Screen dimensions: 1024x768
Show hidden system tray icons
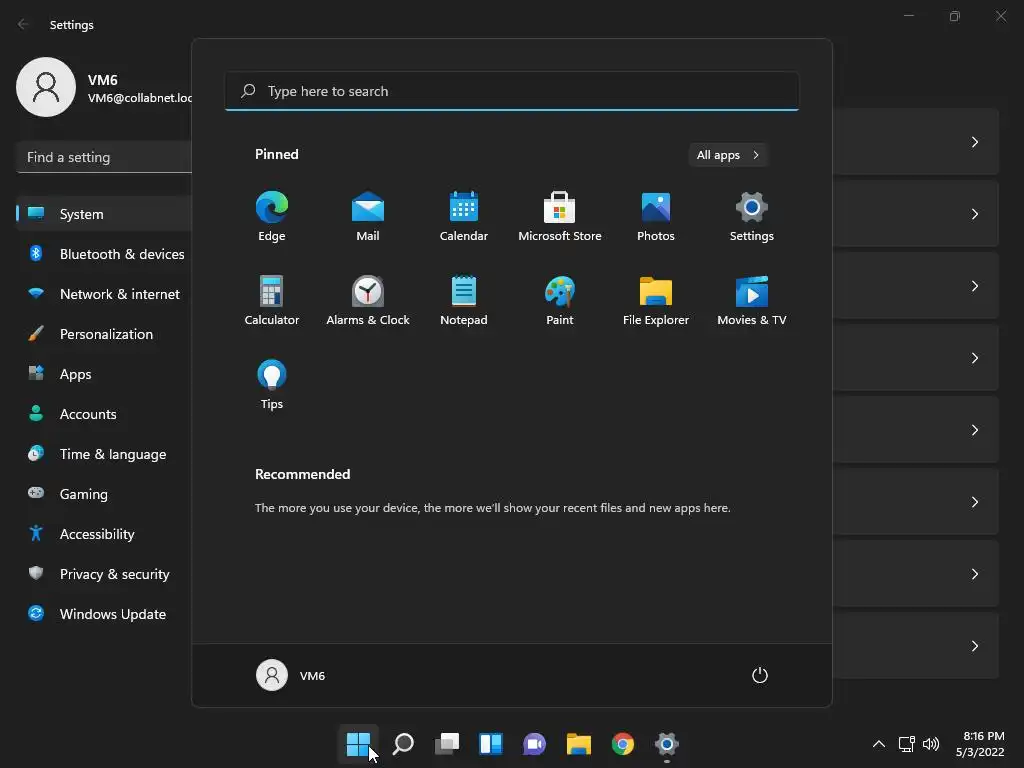(879, 744)
